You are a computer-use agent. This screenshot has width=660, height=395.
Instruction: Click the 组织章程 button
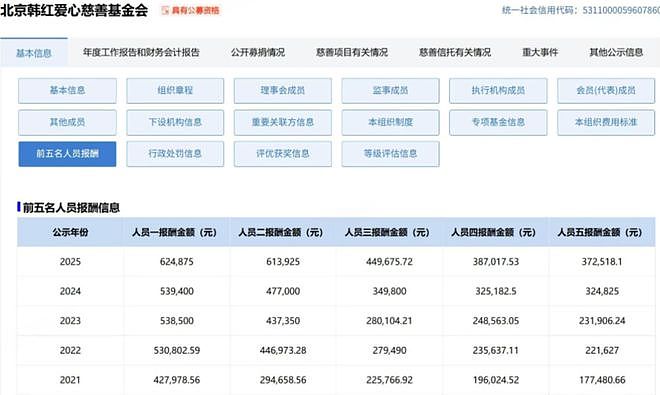[175, 91]
